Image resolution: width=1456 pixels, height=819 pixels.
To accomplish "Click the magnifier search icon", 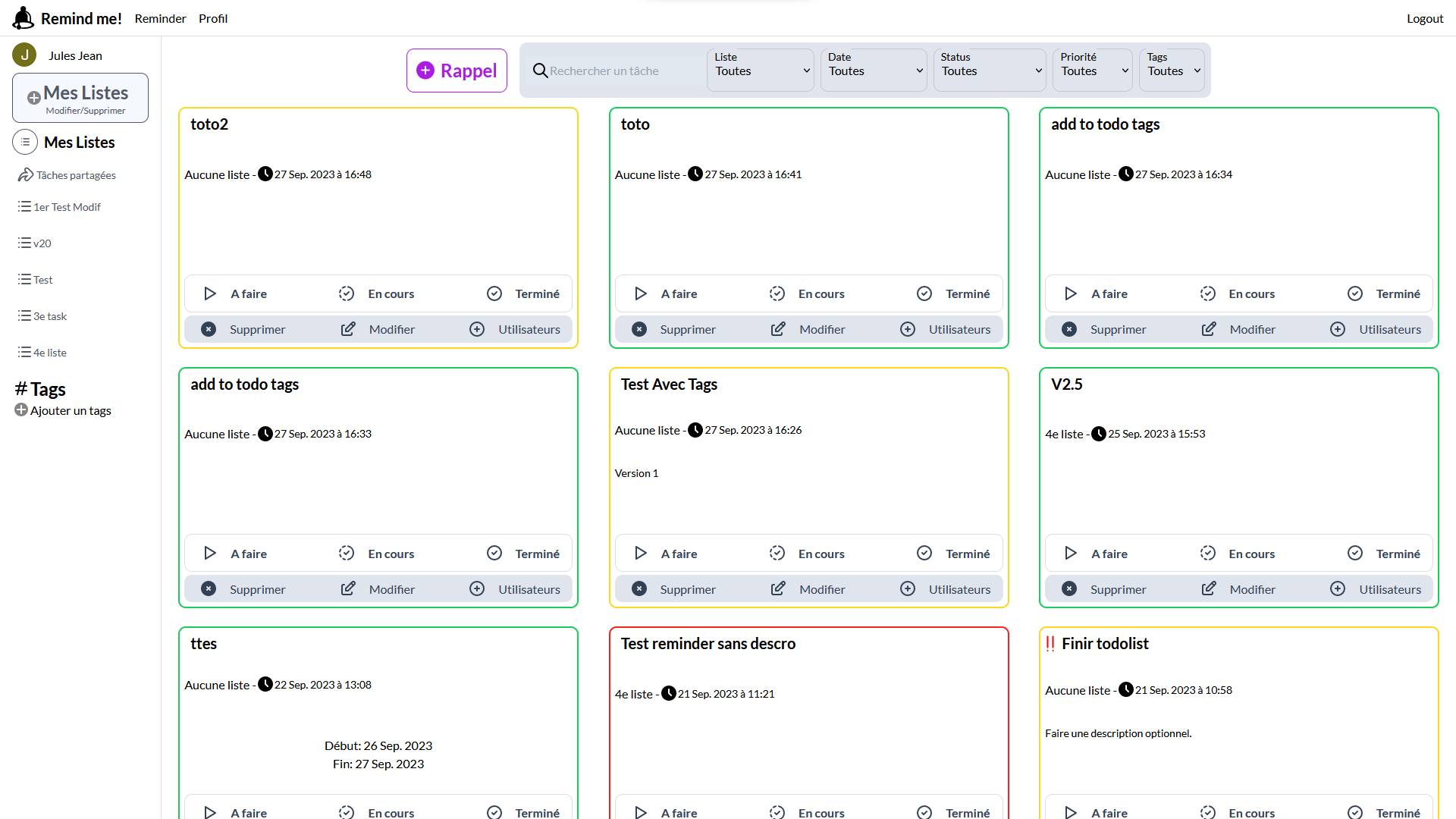I will pyautogui.click(x=540, y=71).
